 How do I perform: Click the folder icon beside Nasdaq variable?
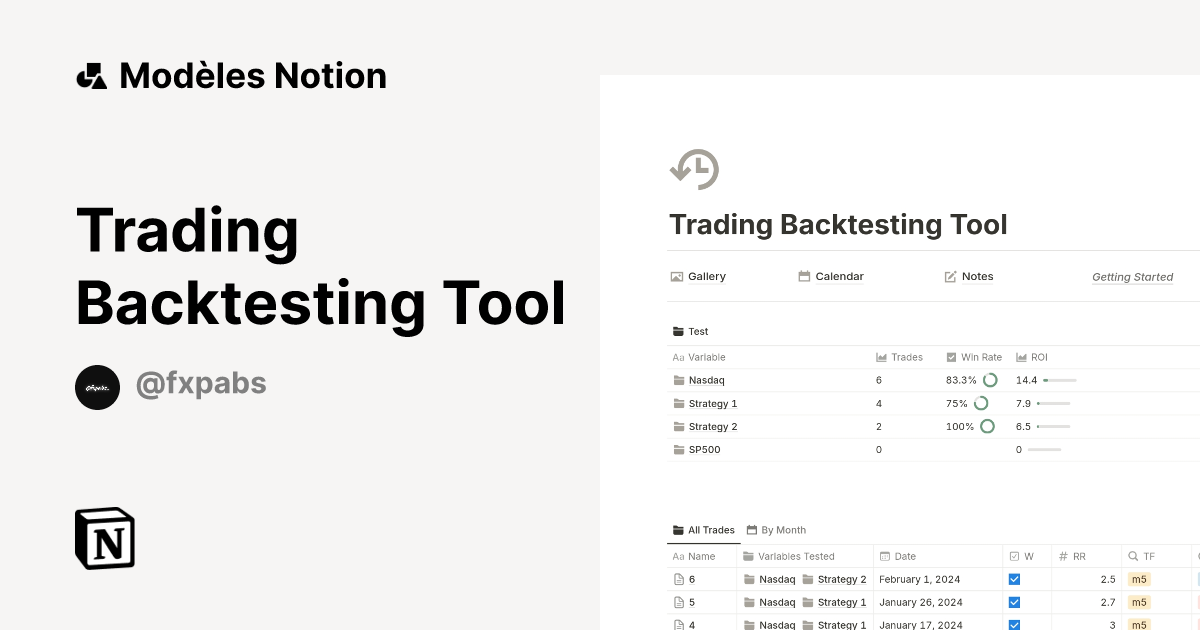point(679,380)
